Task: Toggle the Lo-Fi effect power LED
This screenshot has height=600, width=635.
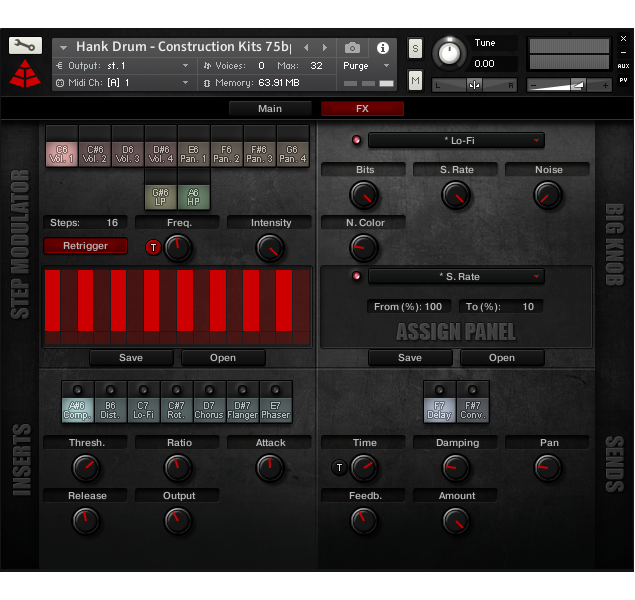Action: pyautogui.click(x=355, y=141)
